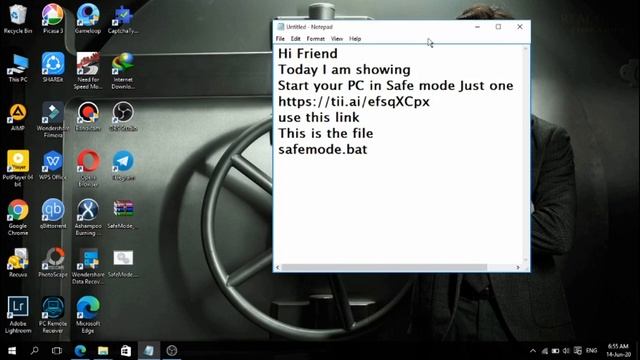This screenshot has height=360, width=640.
Task: Select the Internet Download Manager desktop icon
Action: (x=123, y=71)
